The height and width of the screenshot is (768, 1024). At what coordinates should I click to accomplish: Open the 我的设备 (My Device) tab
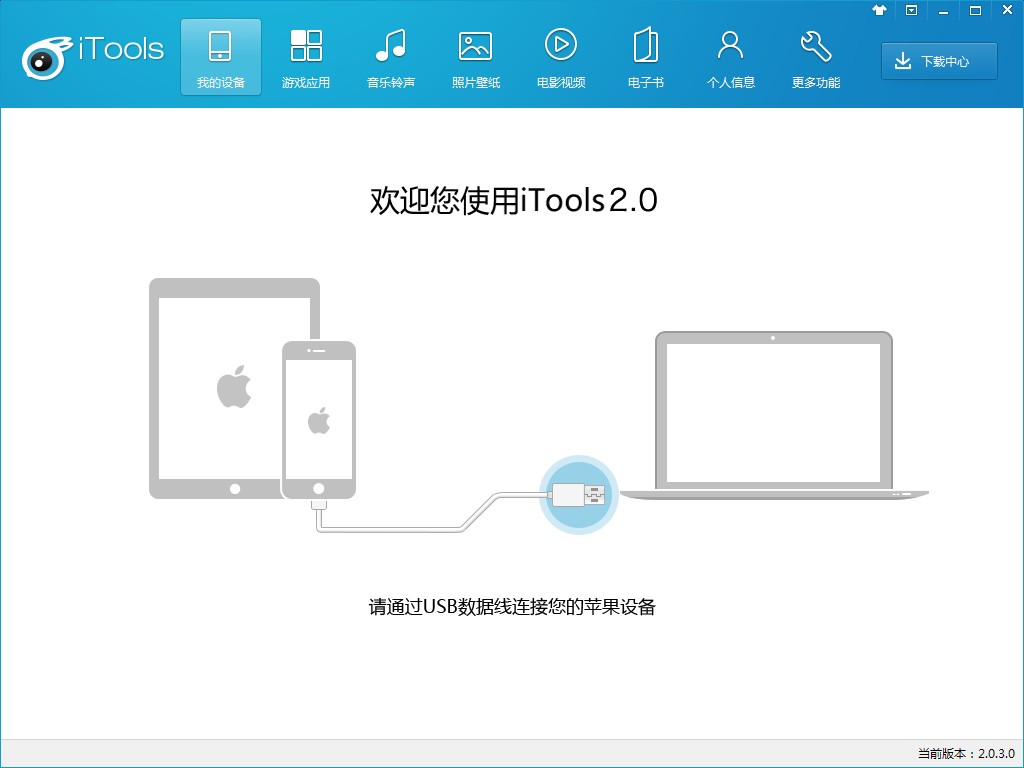tap(220, 57)
